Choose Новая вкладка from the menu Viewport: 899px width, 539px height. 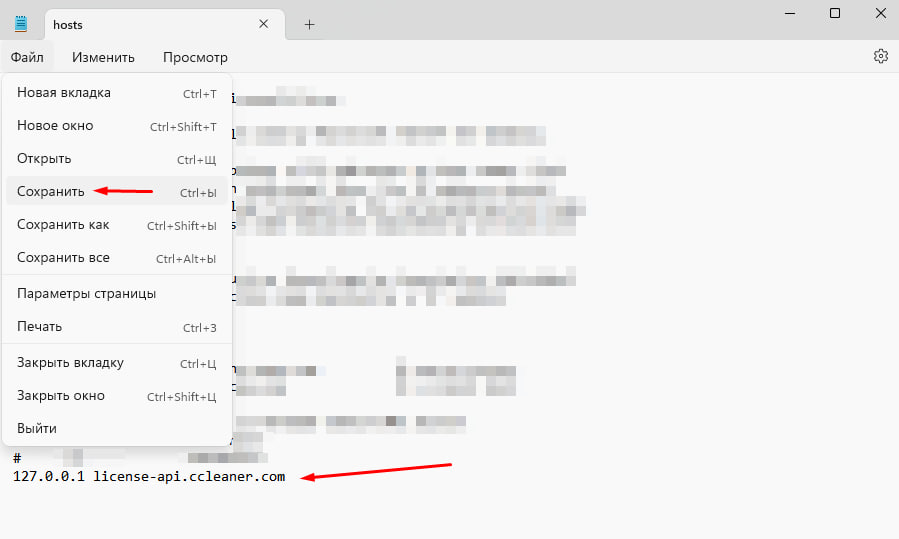click(x=117, y=93)
